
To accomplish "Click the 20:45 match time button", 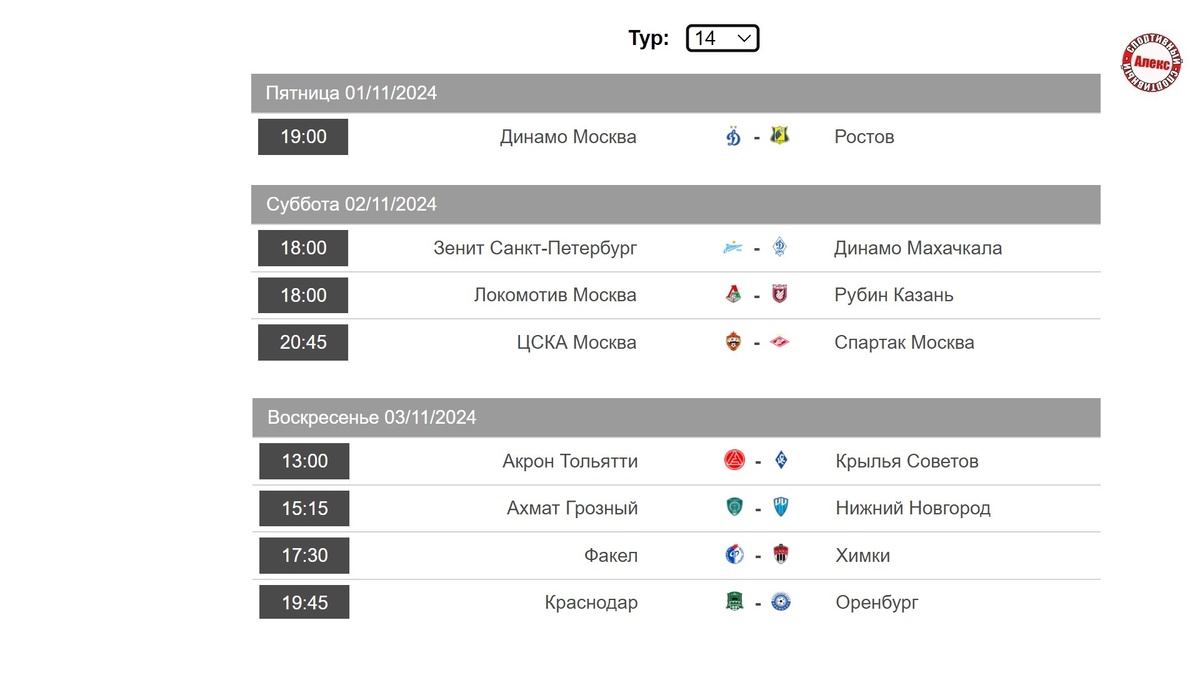I will pos(303,343).
